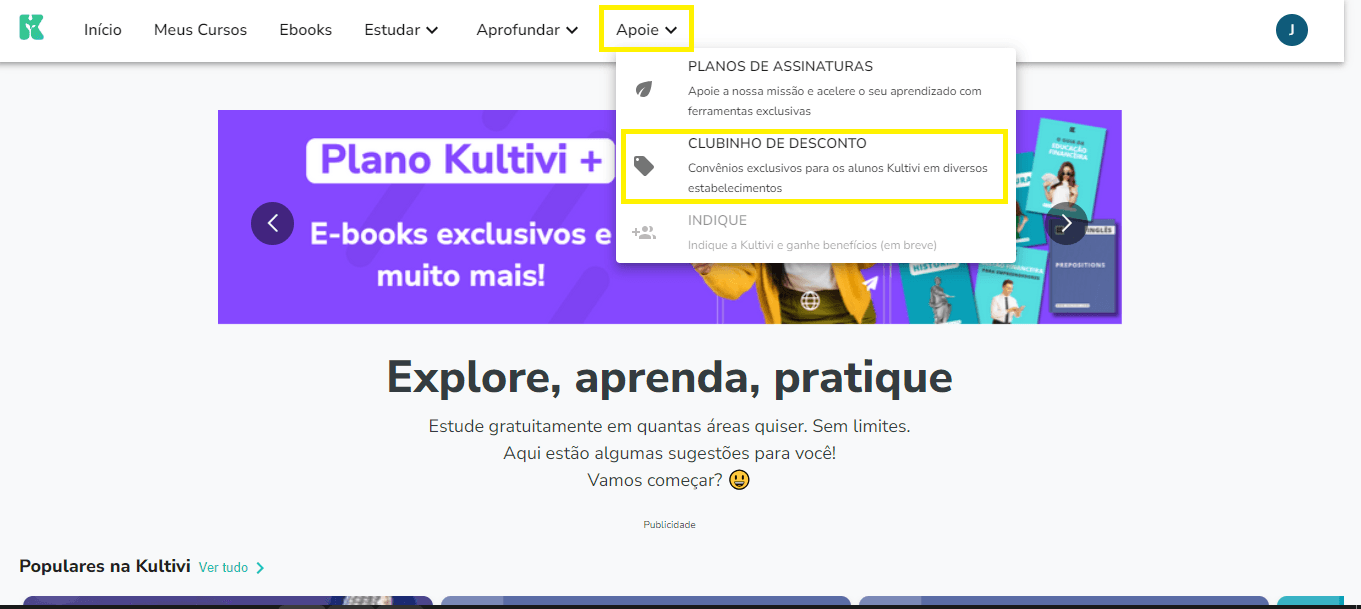The width and height of the screenshot is (1361, 609).
Task: Collapse the Apoie dropdown menu
Action: (x=646, y=29)
